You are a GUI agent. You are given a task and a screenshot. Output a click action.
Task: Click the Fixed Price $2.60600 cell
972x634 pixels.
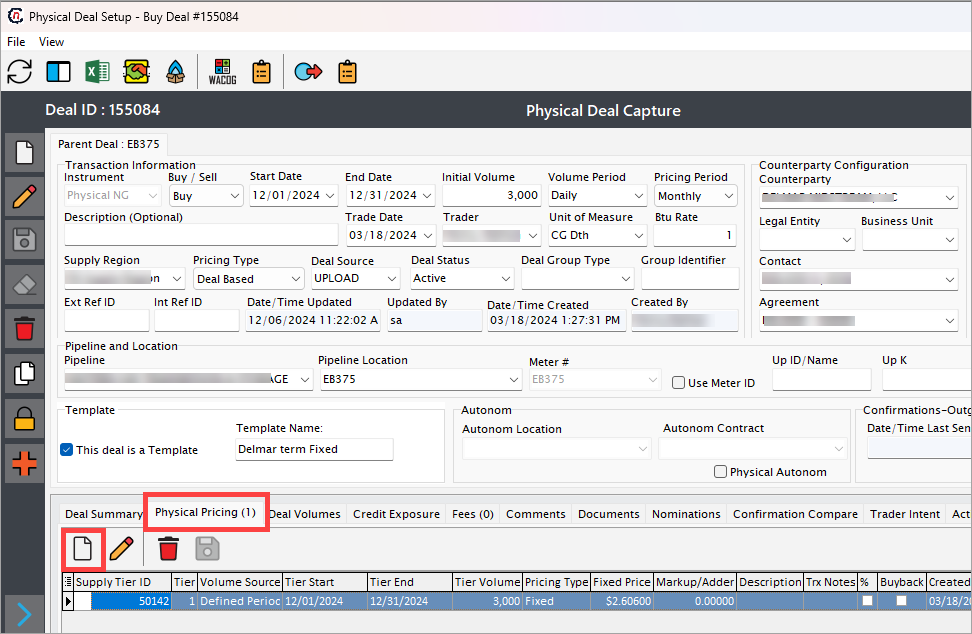622,601
